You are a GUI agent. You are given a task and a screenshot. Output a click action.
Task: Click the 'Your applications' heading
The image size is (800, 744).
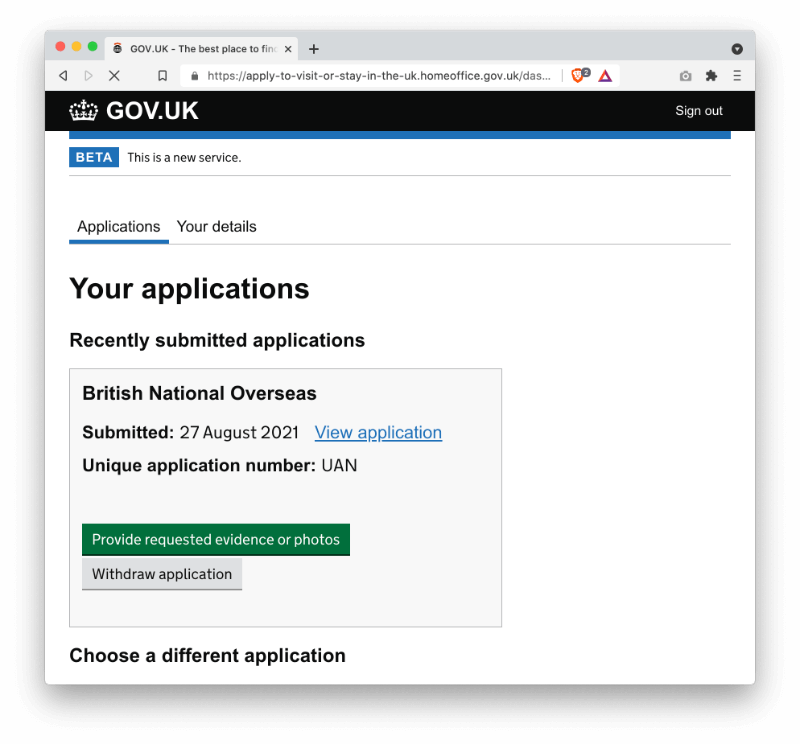(189, 289)
